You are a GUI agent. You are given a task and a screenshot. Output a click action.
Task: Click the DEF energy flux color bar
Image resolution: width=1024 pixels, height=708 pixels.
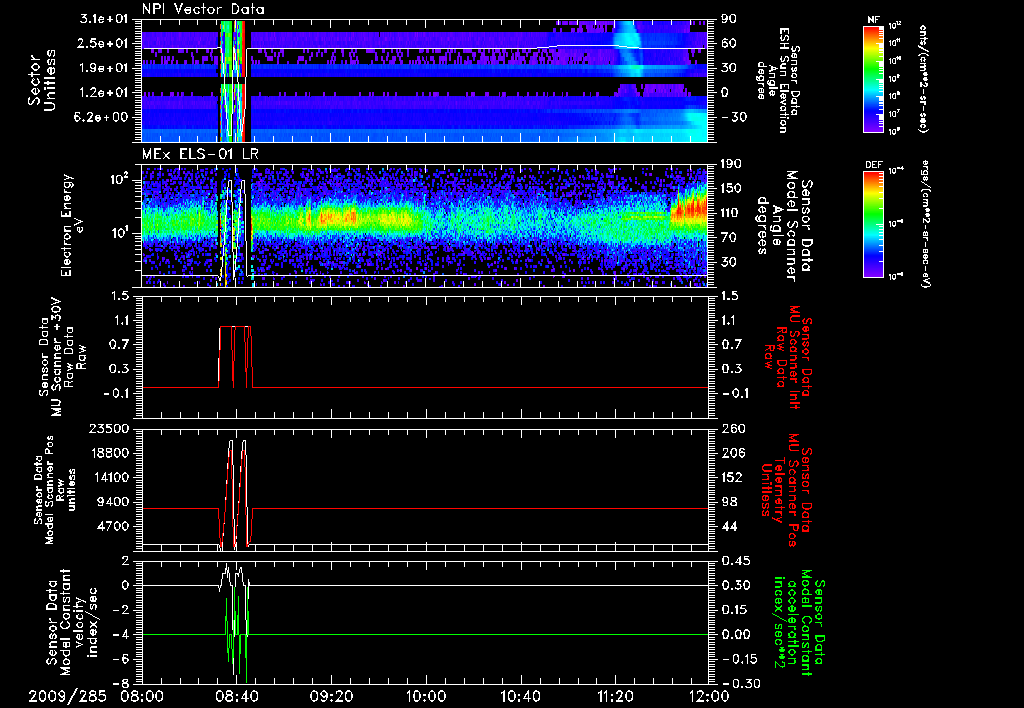pos(873,223)
